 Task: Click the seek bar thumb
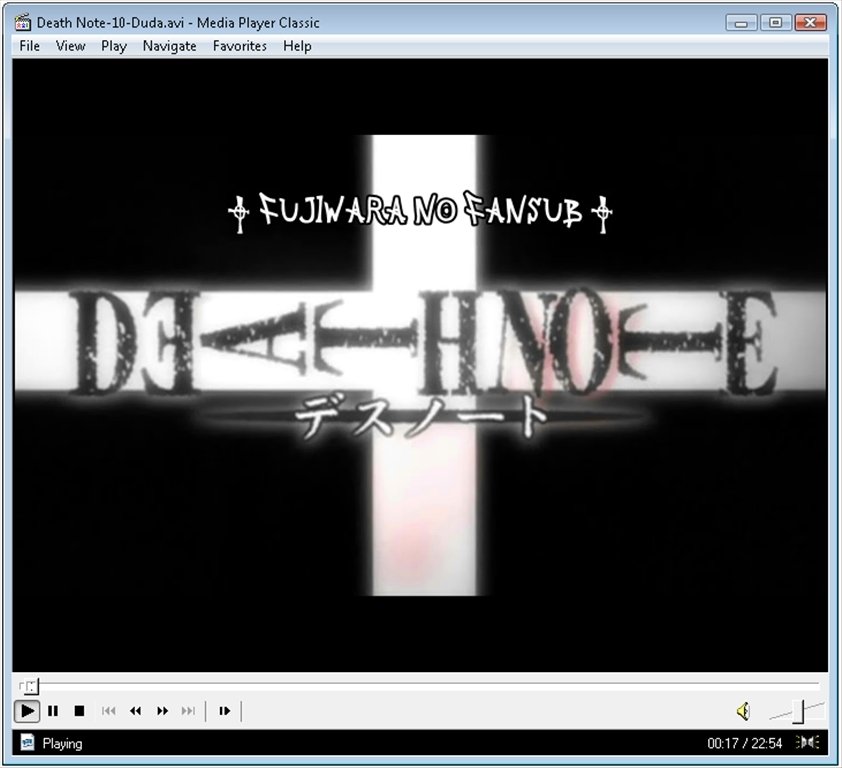click(x=32, y=686)
